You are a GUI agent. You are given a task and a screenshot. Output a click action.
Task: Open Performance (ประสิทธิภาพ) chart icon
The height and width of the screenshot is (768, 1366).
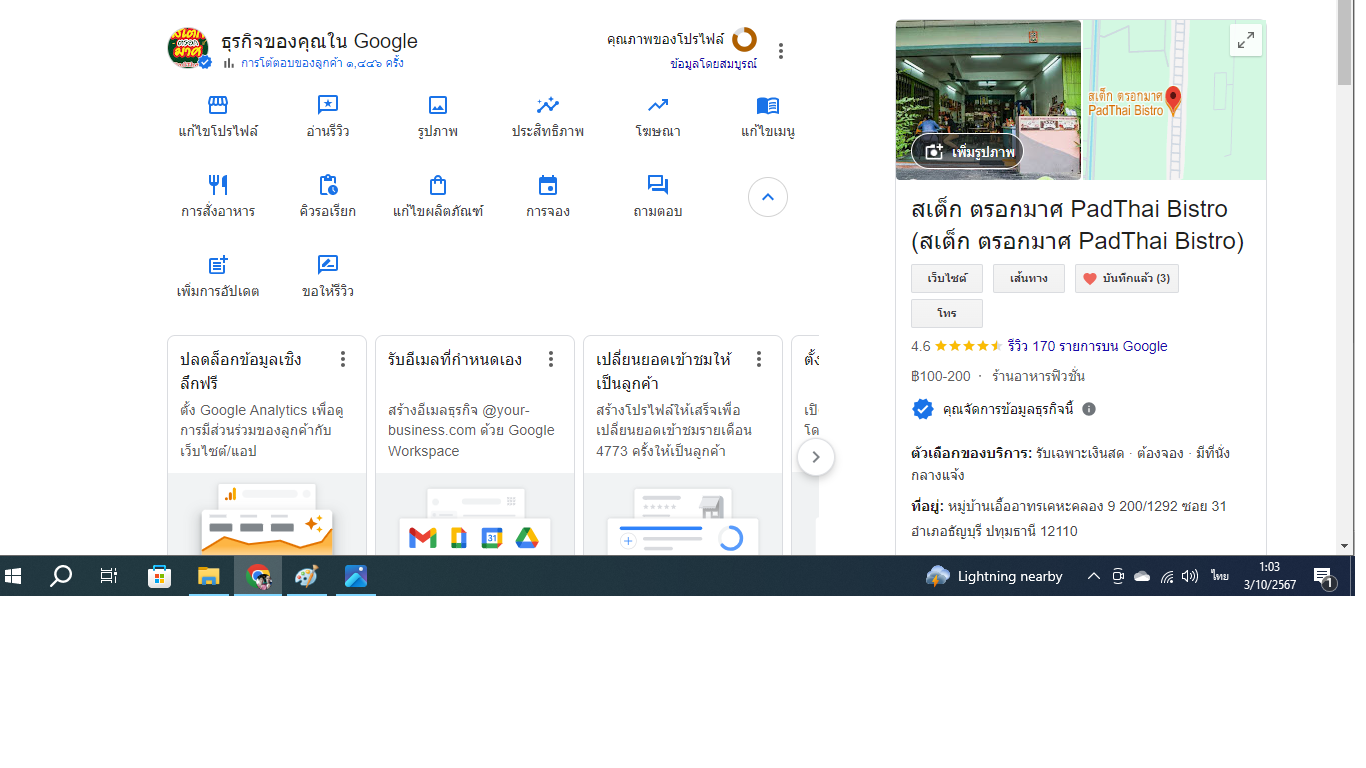click(x=548, y=106)
